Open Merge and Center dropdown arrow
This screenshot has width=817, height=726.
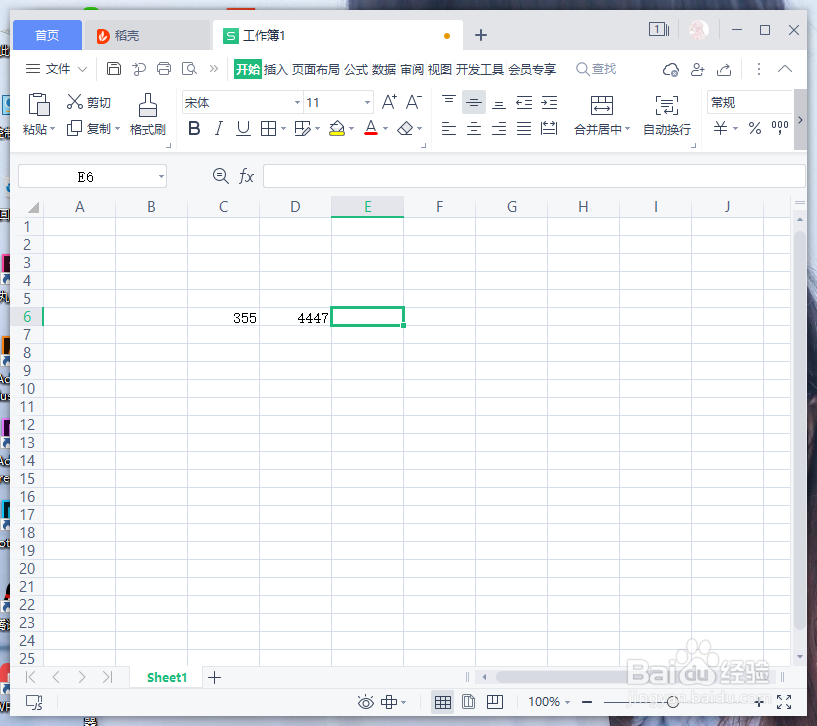click(627, 129)
